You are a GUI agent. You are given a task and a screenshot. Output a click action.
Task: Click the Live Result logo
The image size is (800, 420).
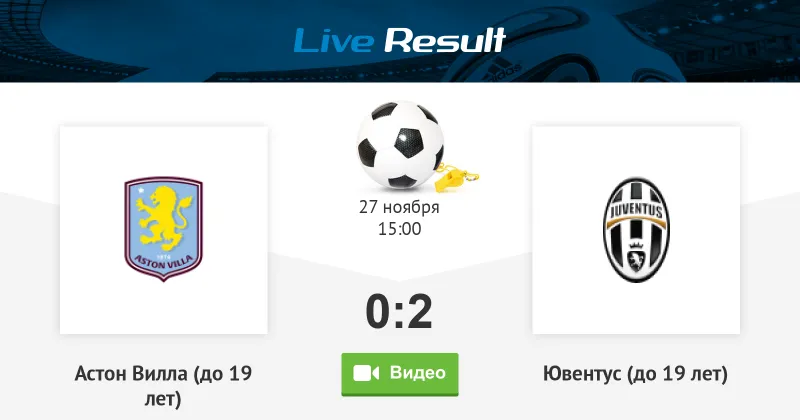(399, 40)
